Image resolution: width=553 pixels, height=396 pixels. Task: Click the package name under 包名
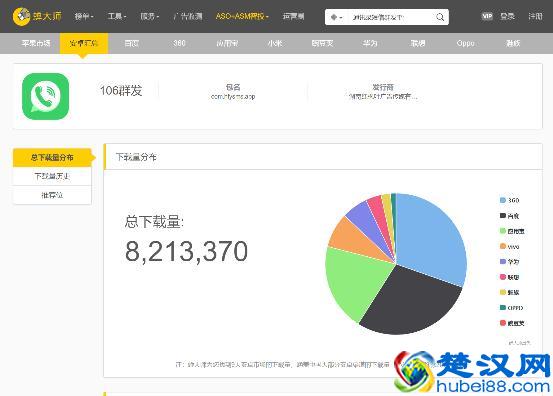[x=233, y=96]
